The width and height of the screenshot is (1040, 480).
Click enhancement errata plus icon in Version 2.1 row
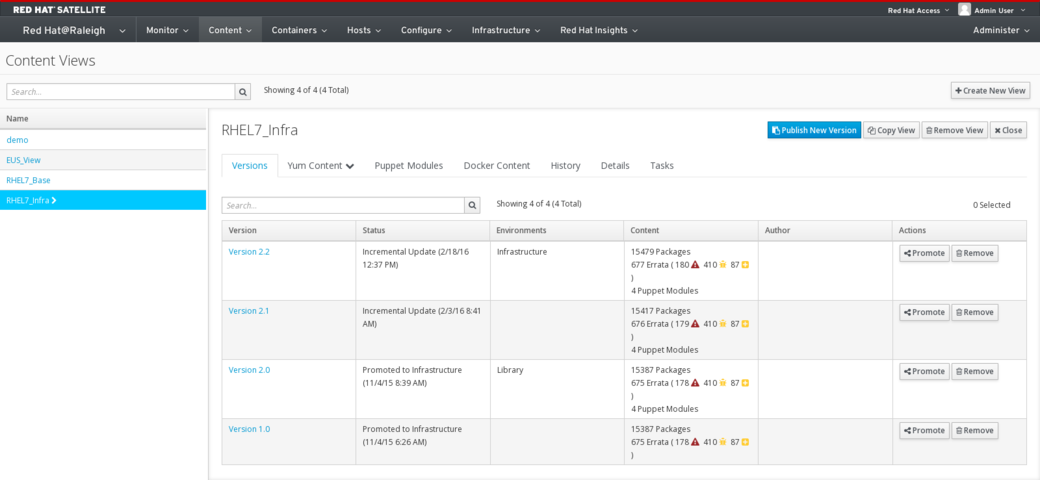point(746,324)
